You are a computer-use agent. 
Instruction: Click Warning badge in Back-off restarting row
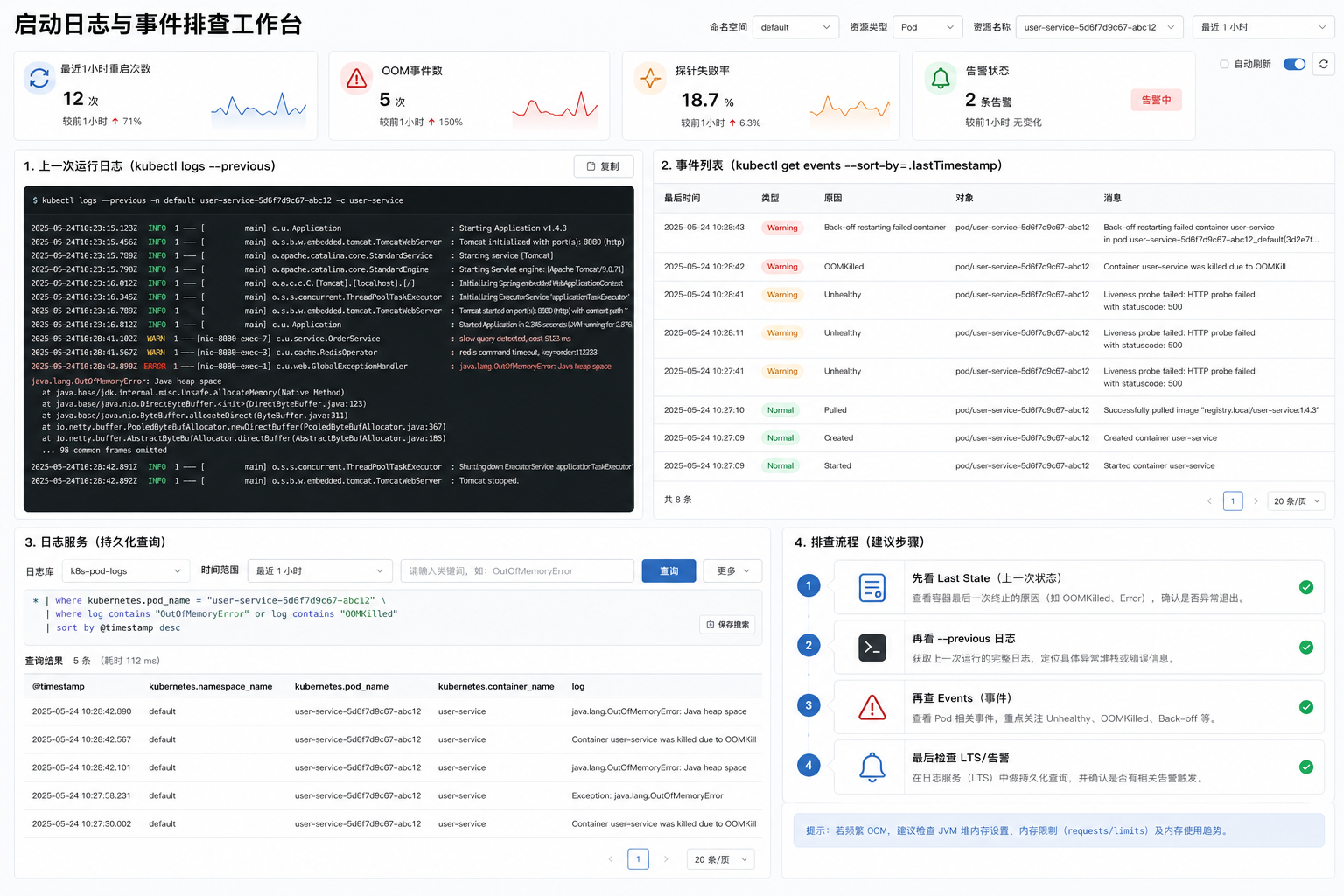782,227
